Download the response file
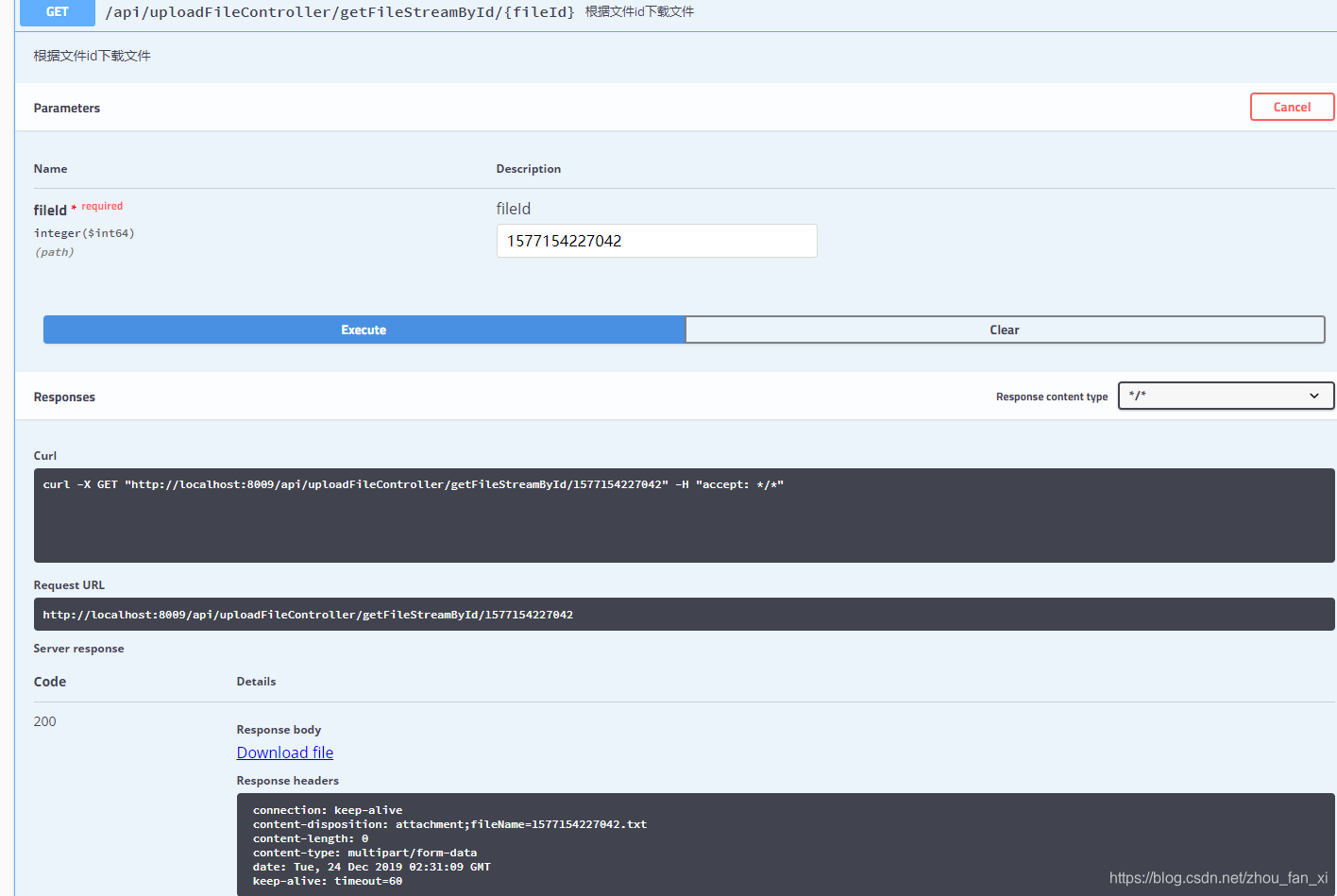Image resolution: width=1337 pixels, height=896 pixels. tap(284, 752)
